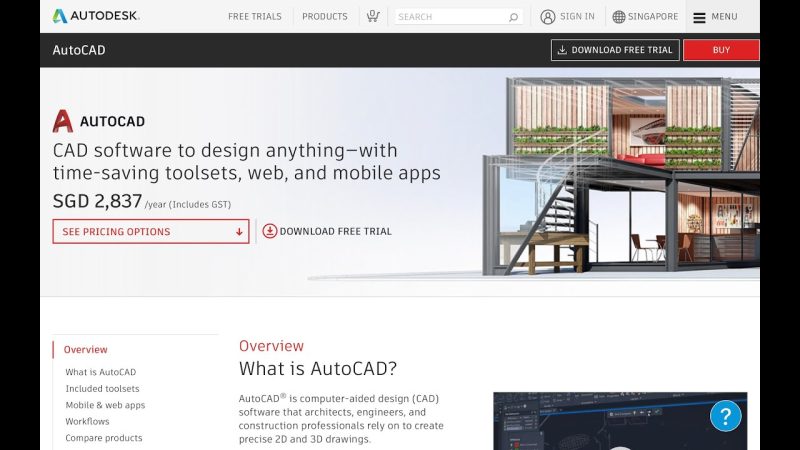Click the circled download arrow icon

click(x=269, y=231)
